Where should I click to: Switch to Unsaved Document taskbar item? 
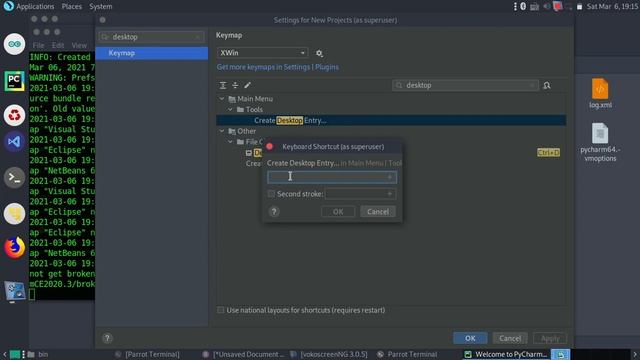click(x=244, y=354)
